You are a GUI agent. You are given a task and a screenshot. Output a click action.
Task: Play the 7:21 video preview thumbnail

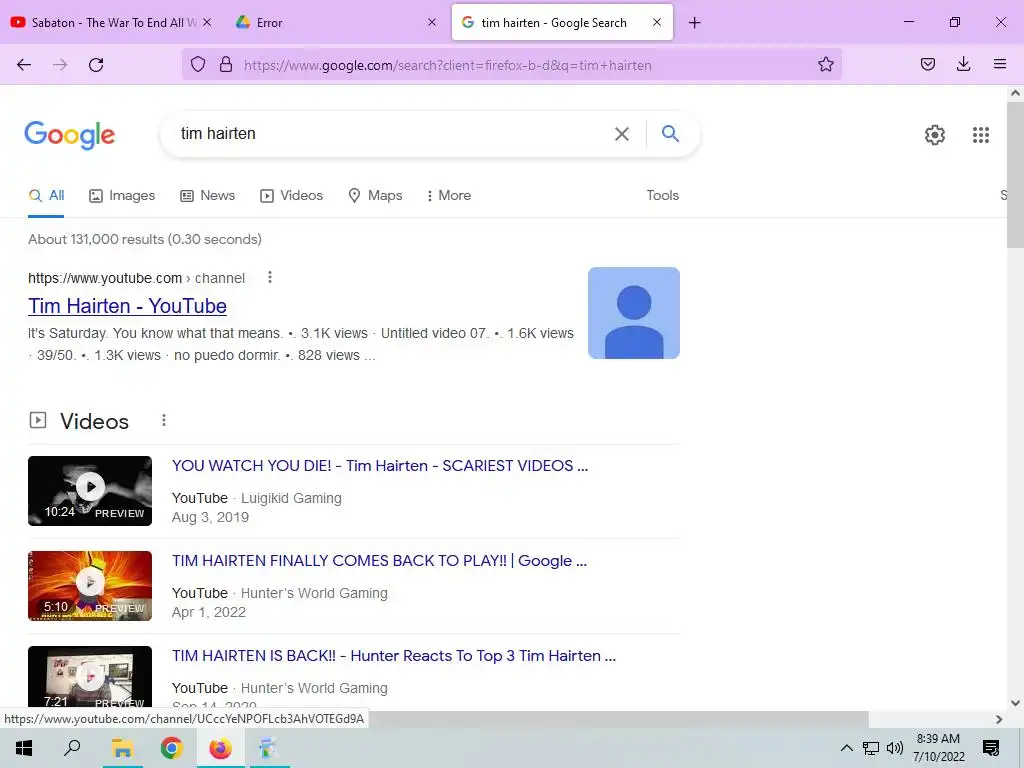pos(90,677)
